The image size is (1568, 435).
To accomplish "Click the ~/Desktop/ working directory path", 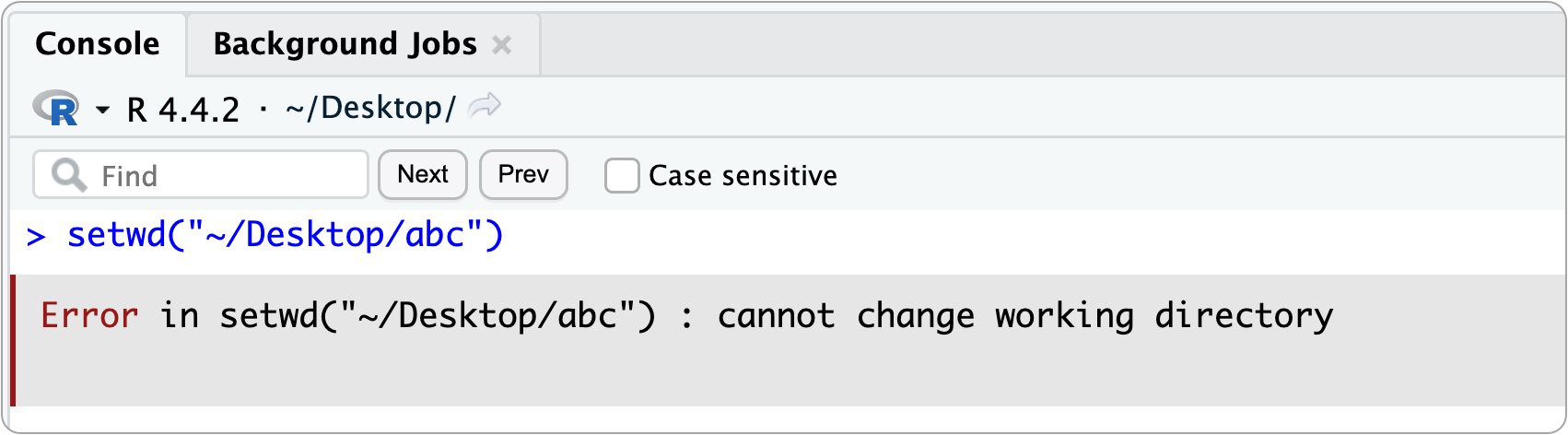I will (371, 108).
